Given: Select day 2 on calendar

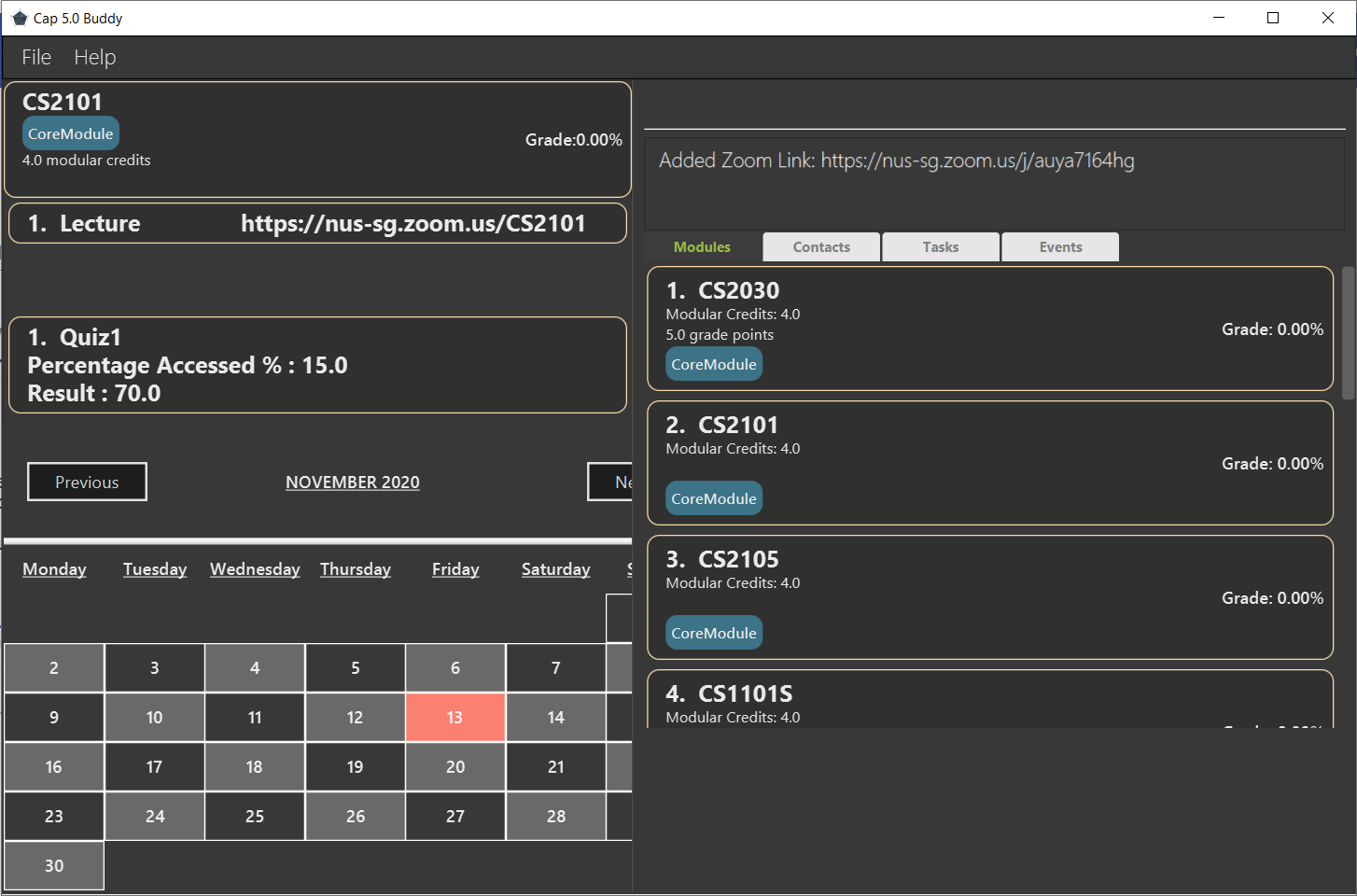Looking at the screenshot, I should coord(54,667).
